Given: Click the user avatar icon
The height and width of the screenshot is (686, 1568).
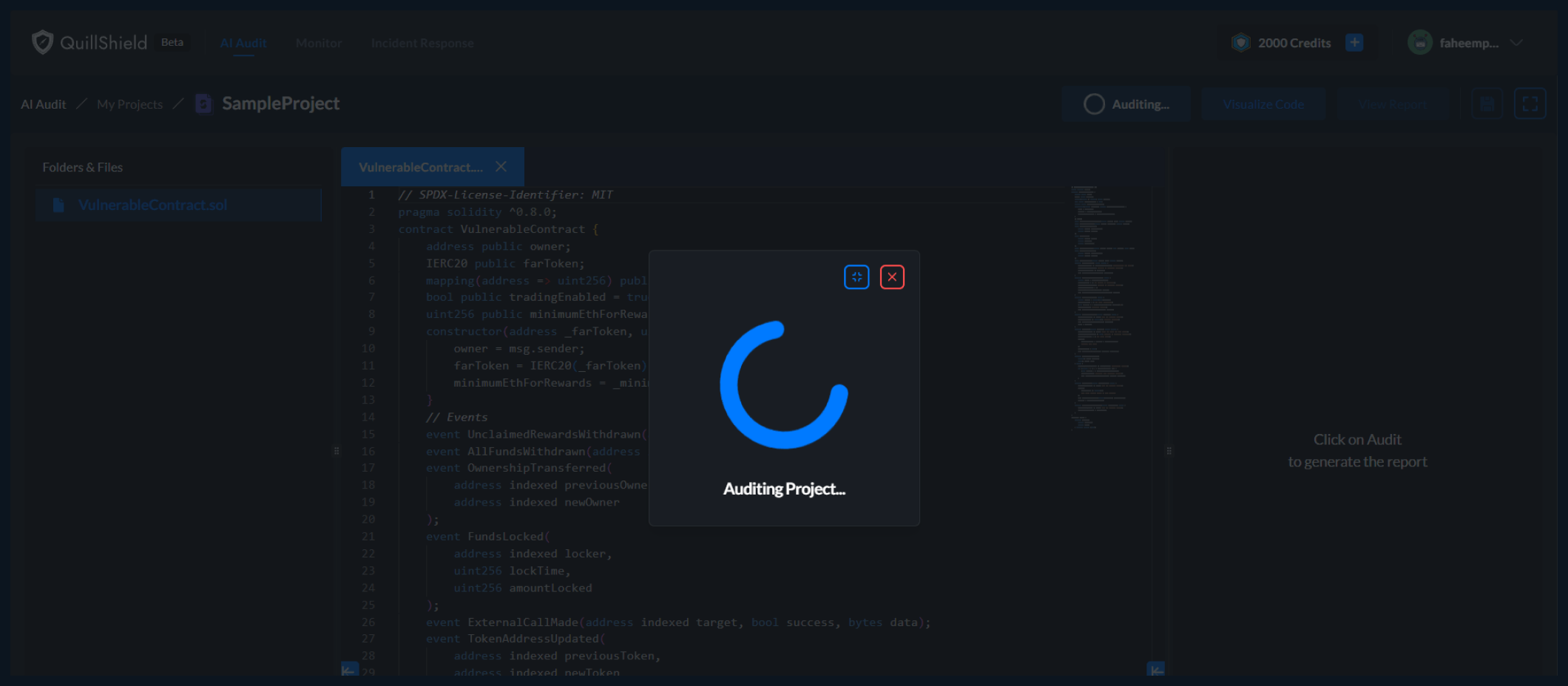Looking at the screenshot, I should click(1420, 42).
